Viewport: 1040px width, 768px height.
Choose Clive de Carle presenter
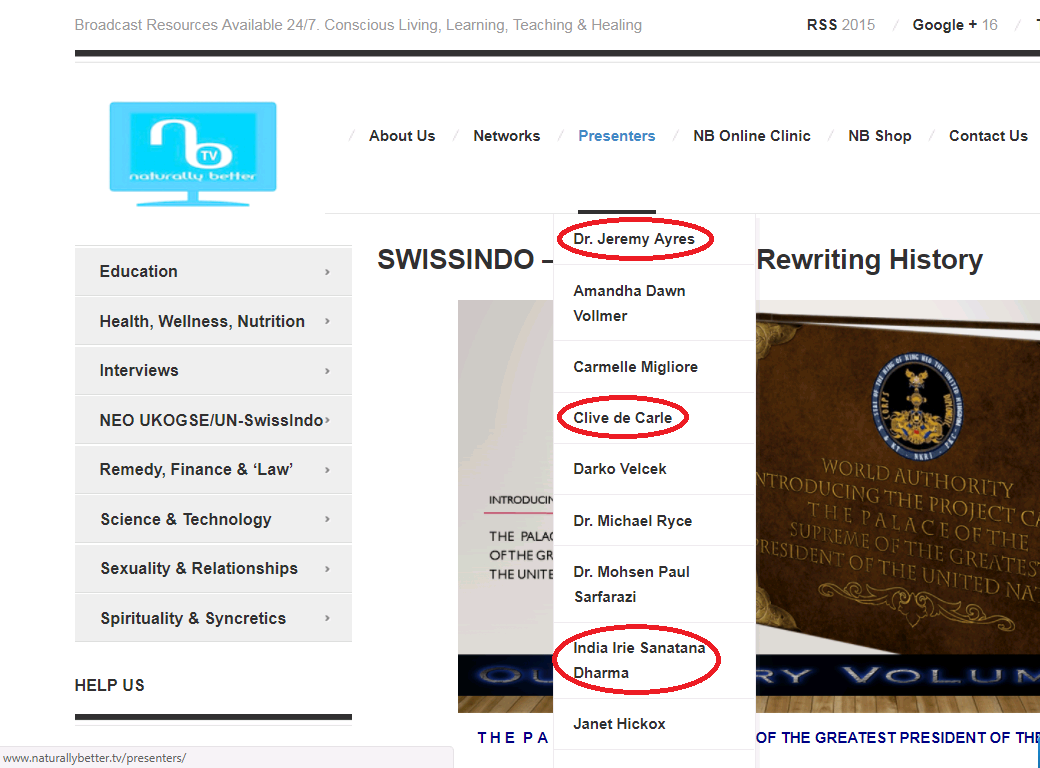coord(622,418)
